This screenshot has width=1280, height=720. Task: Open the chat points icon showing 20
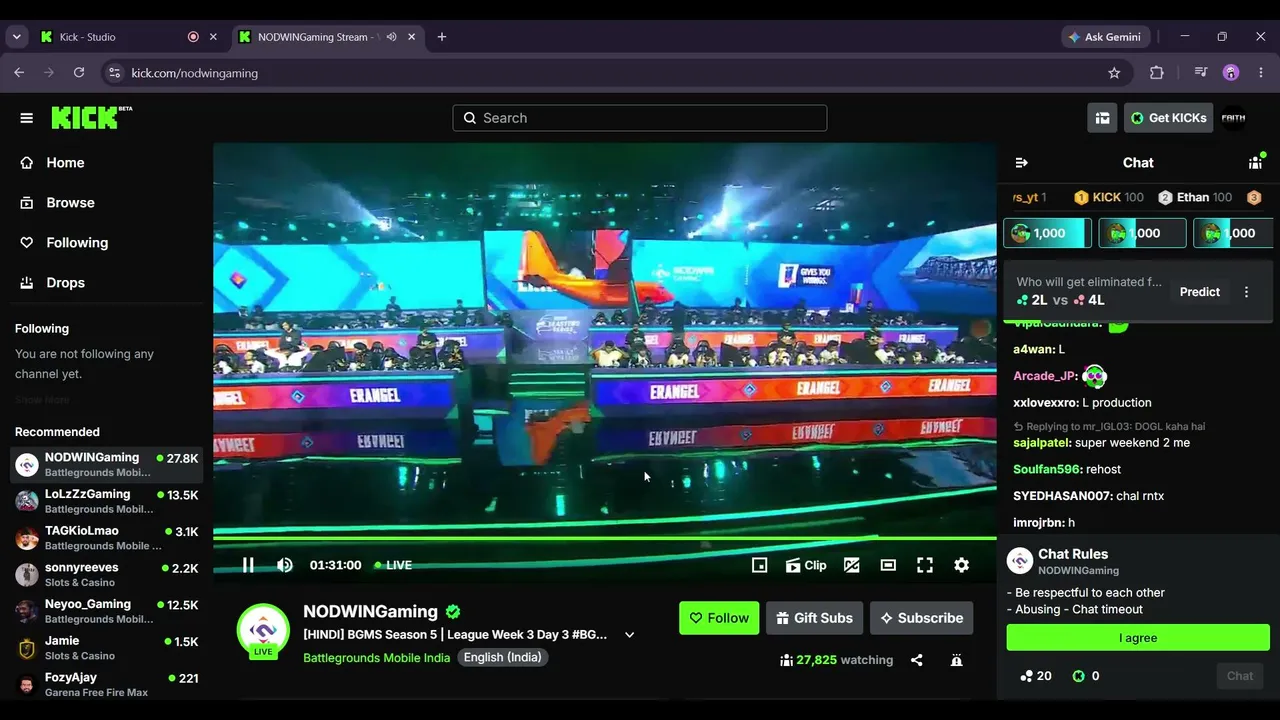click(1035, 676)
